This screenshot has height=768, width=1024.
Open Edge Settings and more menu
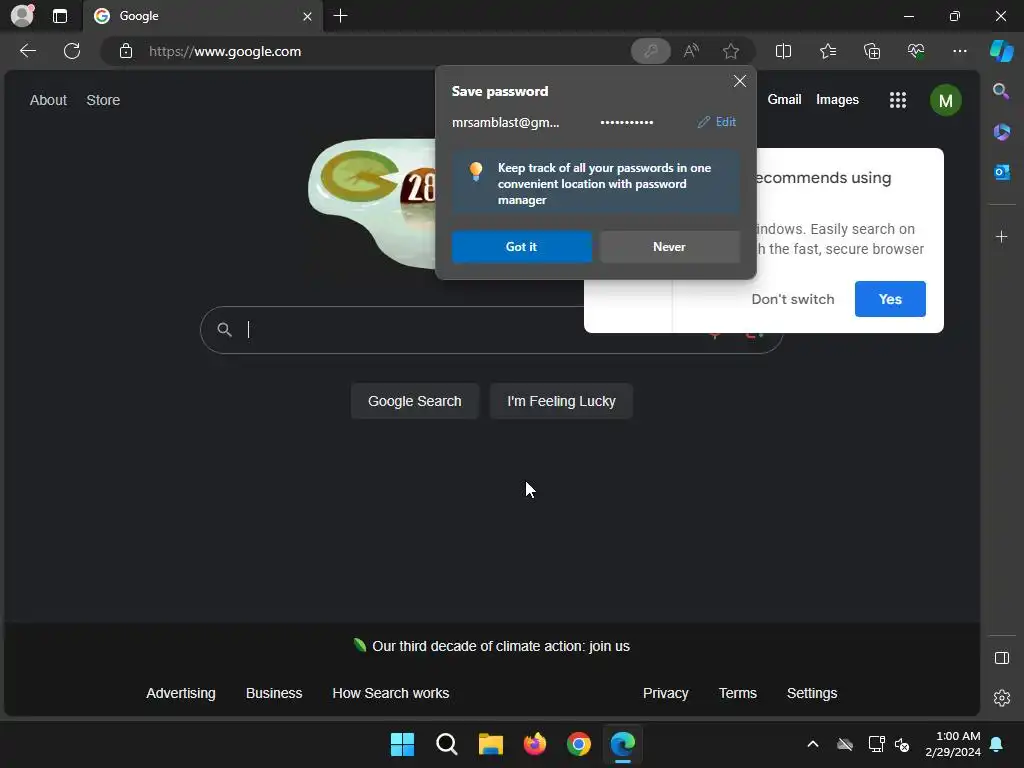pos(959,51)
